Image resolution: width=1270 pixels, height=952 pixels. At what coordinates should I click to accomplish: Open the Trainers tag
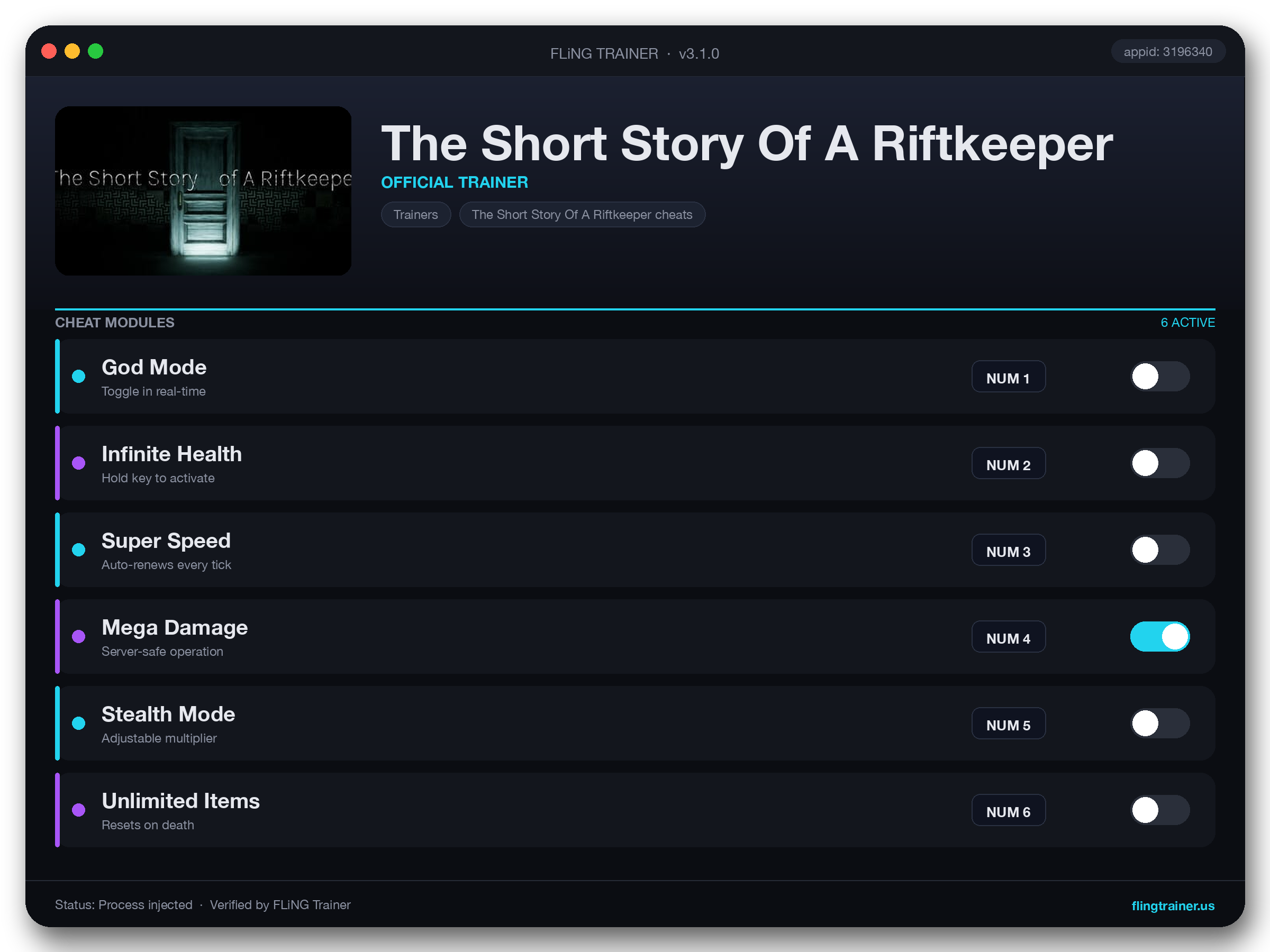point(416,215)
